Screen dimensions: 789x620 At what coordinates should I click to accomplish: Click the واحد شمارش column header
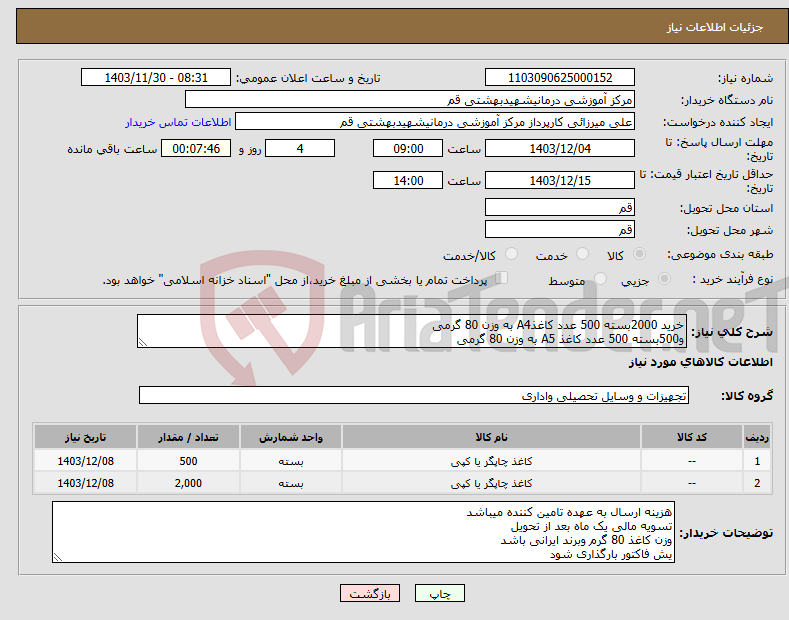point(291,437)
